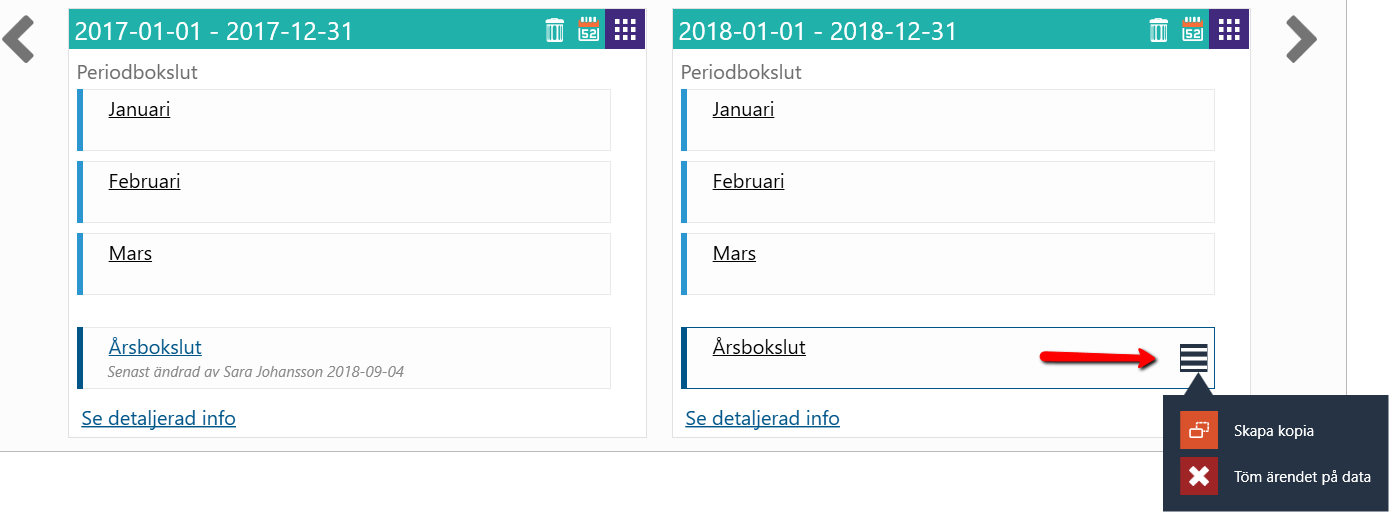Viewport: 1398px width, 516px height.
Task: Open Januari in the 2017 period
Action: coord(139,109)
